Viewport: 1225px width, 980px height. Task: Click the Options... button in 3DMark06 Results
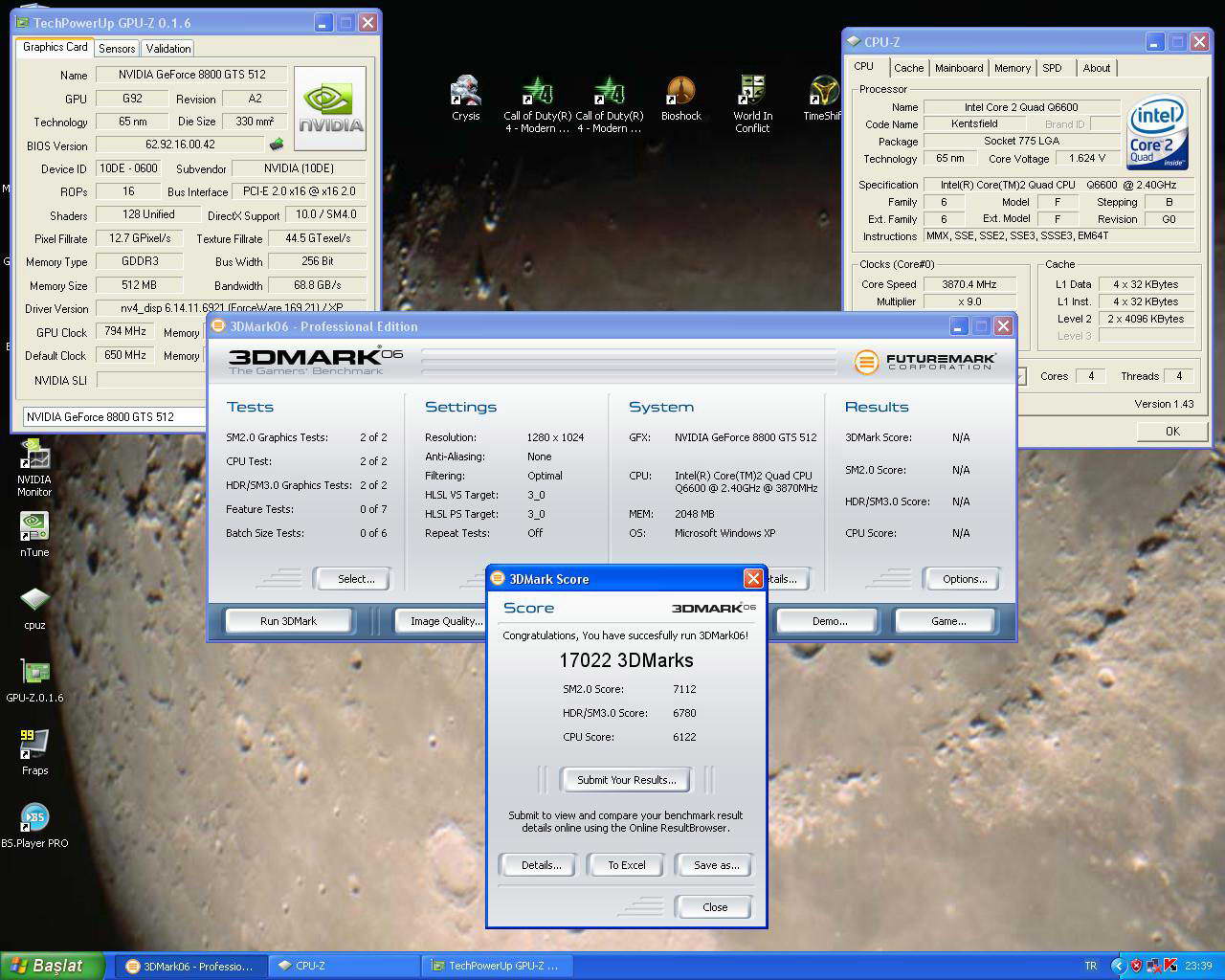pyautogui.click(x=965, y=579)
